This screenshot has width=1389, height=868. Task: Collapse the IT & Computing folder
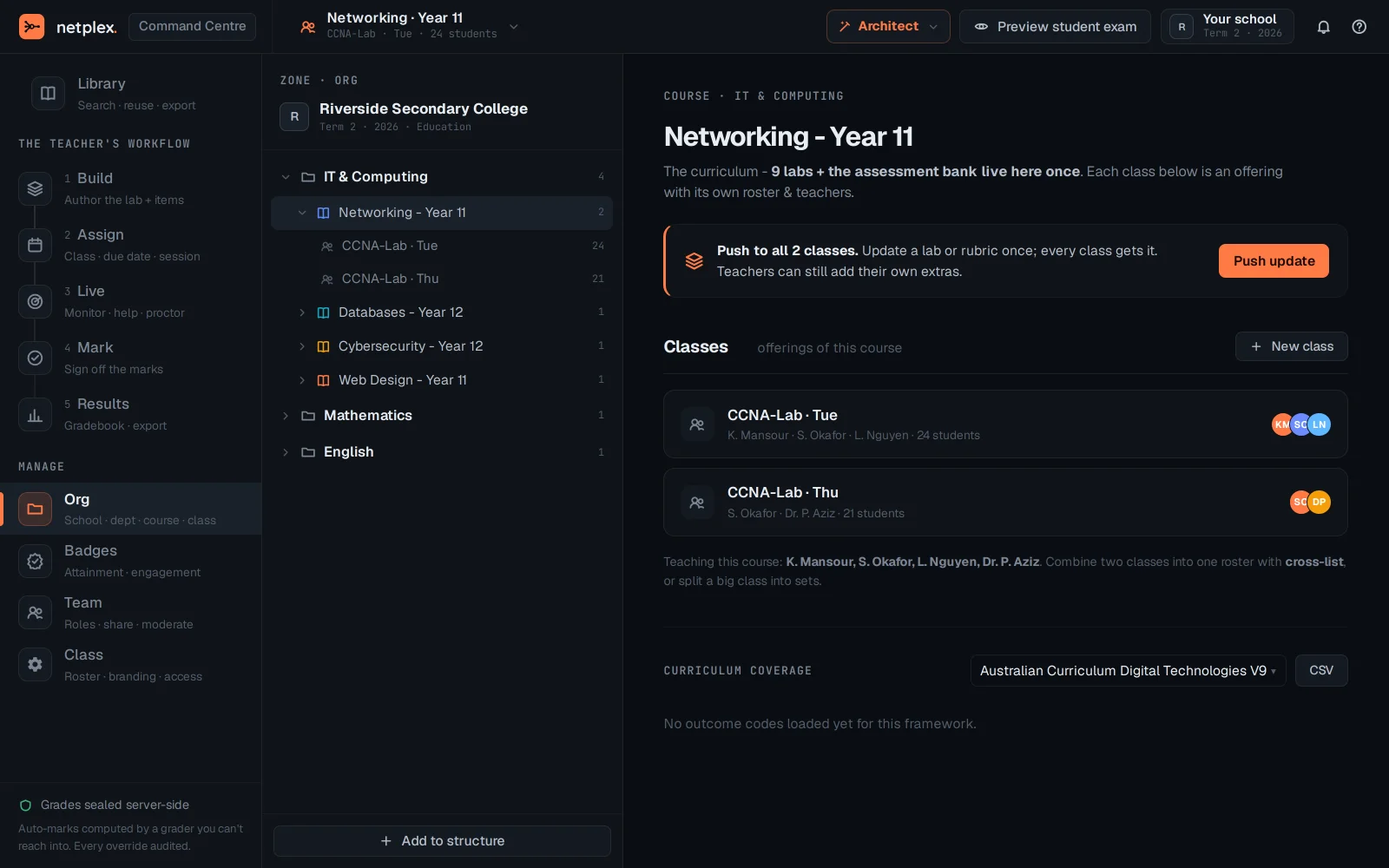pyautogui.click(x=286, y=177)
